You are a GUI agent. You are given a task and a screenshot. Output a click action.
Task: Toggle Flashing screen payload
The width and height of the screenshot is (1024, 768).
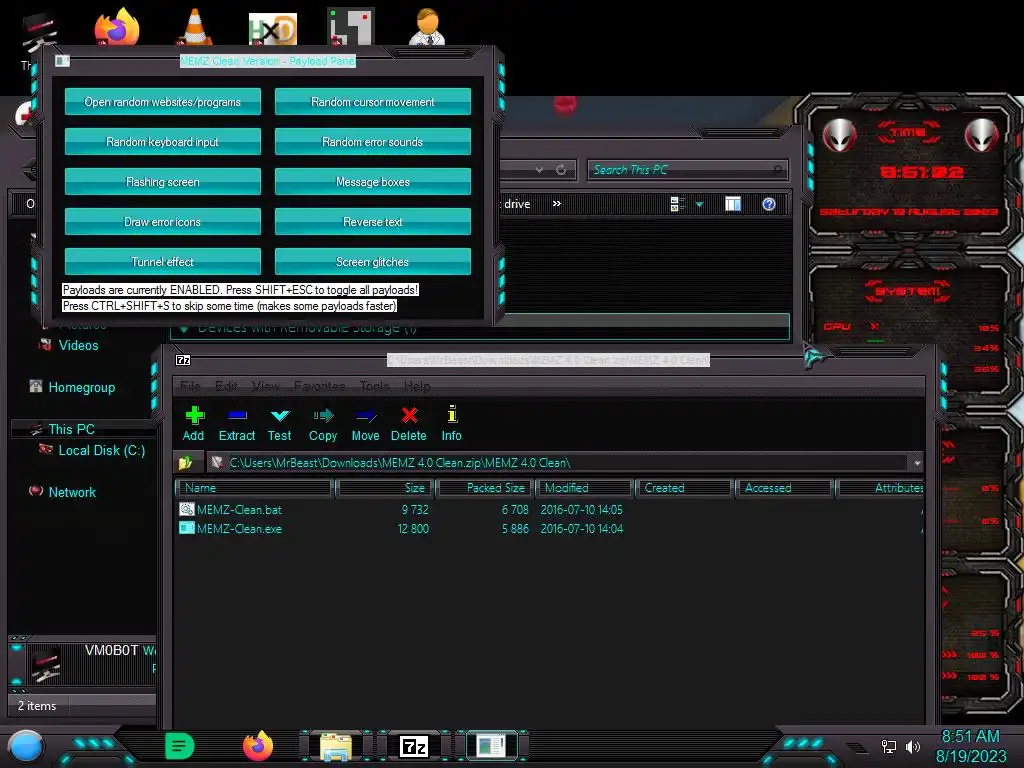click(x=163, y=182)
